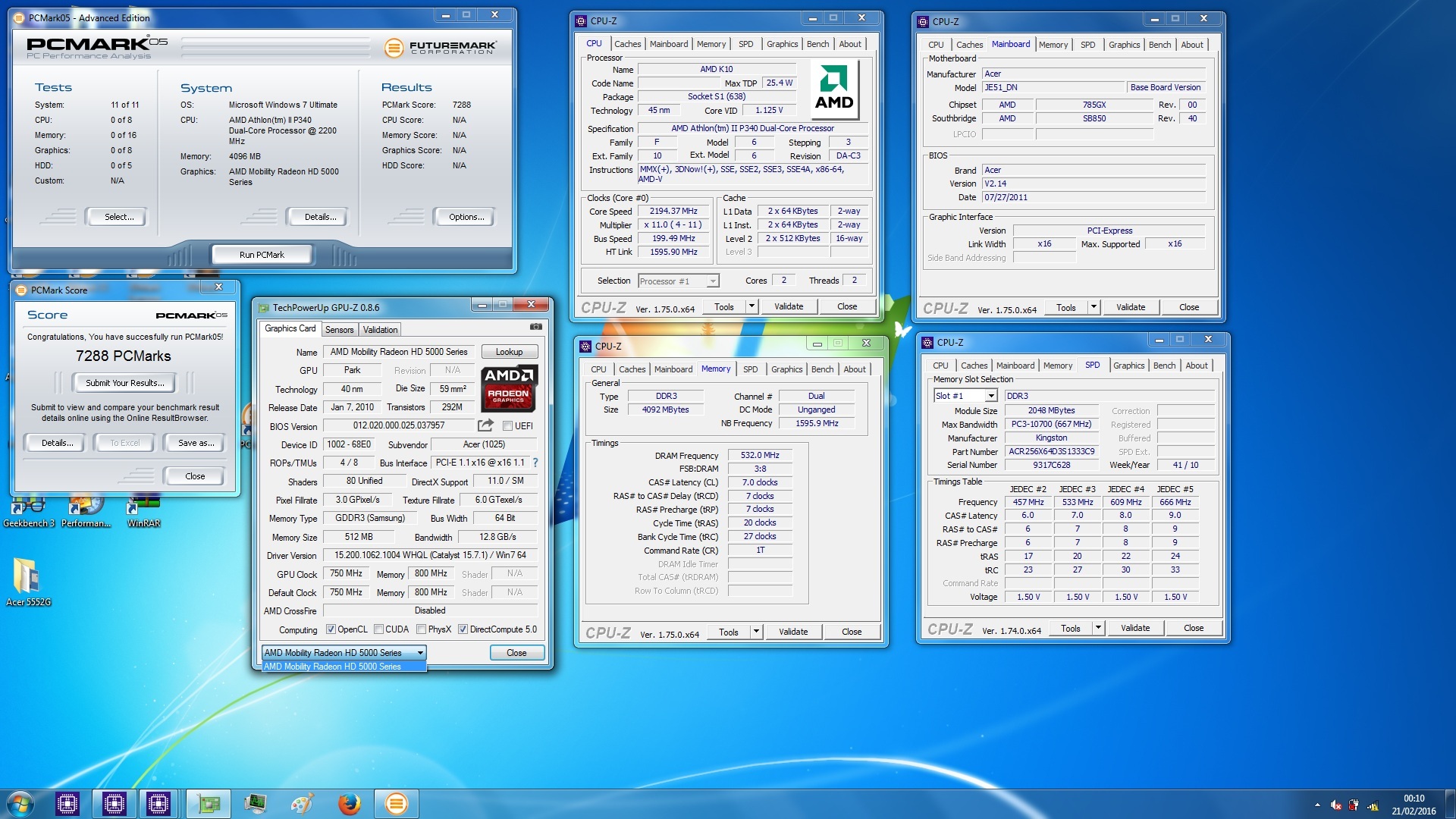Click the CPU-Z Specification field

coord(752,128)
